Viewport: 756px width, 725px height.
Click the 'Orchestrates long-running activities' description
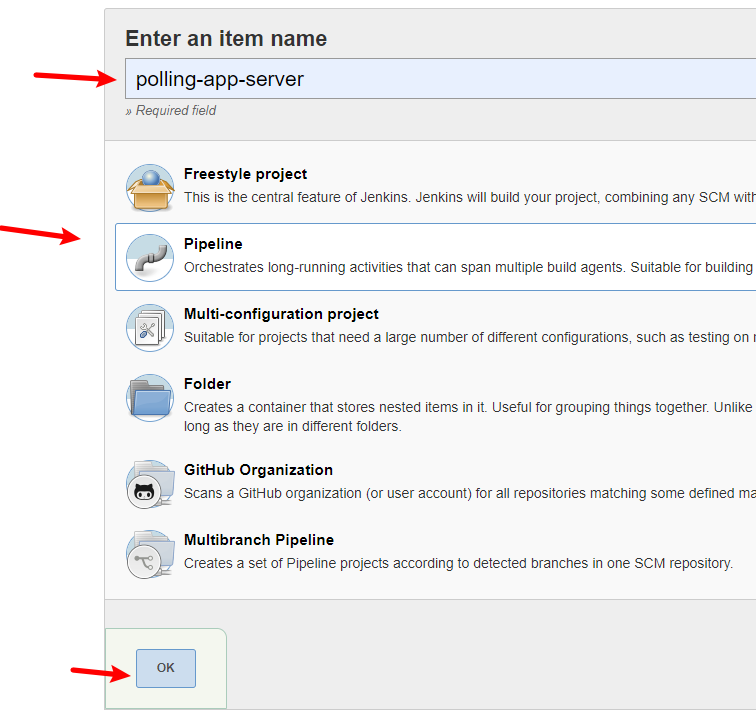pos(470,267)
